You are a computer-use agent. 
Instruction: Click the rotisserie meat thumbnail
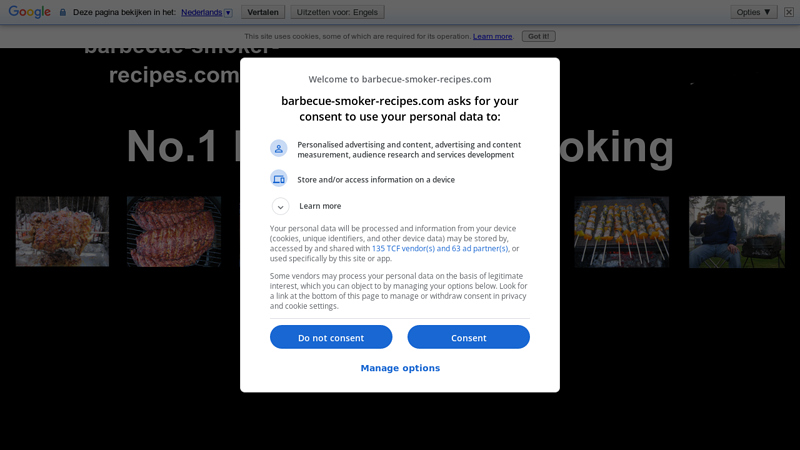[62, 232]
